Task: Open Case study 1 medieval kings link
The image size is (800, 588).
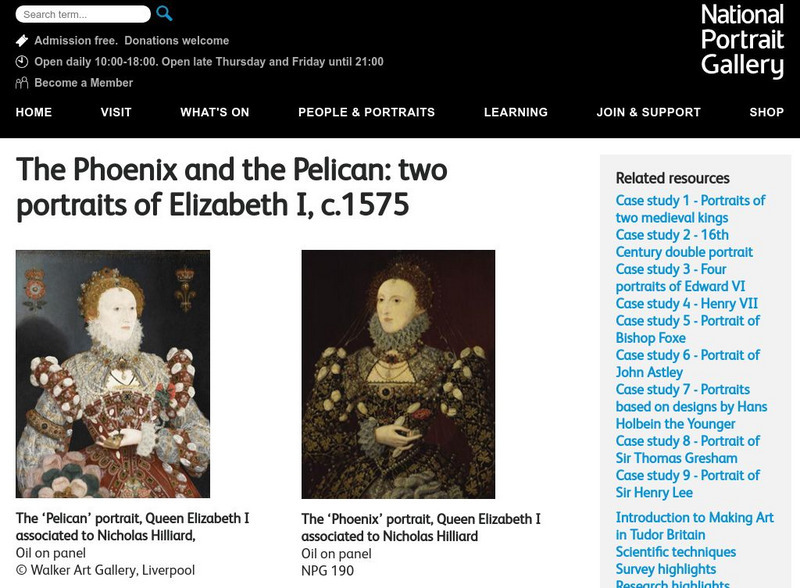Action: 690,209
